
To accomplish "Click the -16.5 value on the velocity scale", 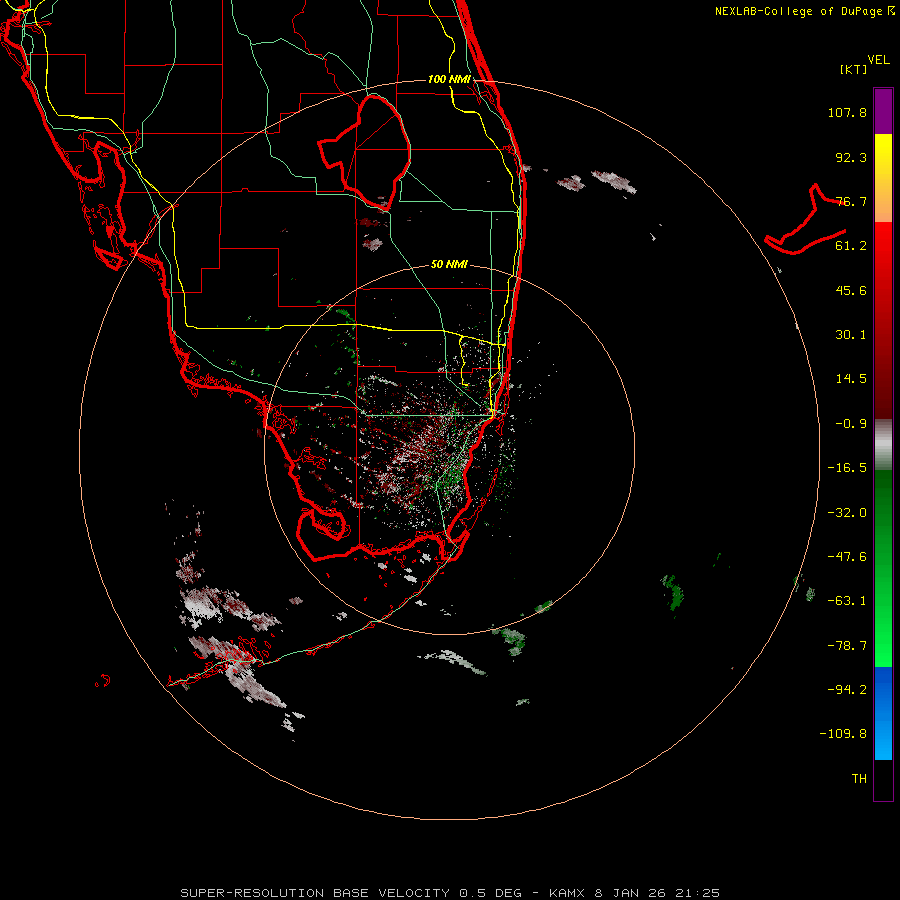I will point(847,468).
